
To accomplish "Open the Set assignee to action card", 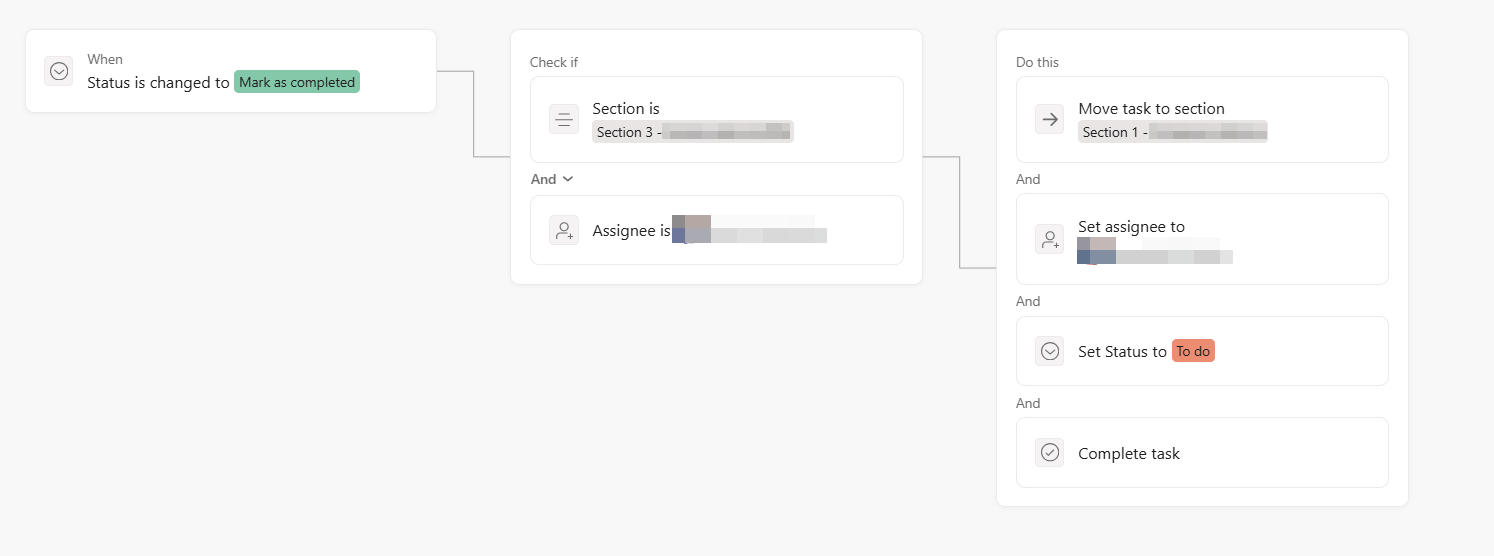I will [x=1300, y=240].
